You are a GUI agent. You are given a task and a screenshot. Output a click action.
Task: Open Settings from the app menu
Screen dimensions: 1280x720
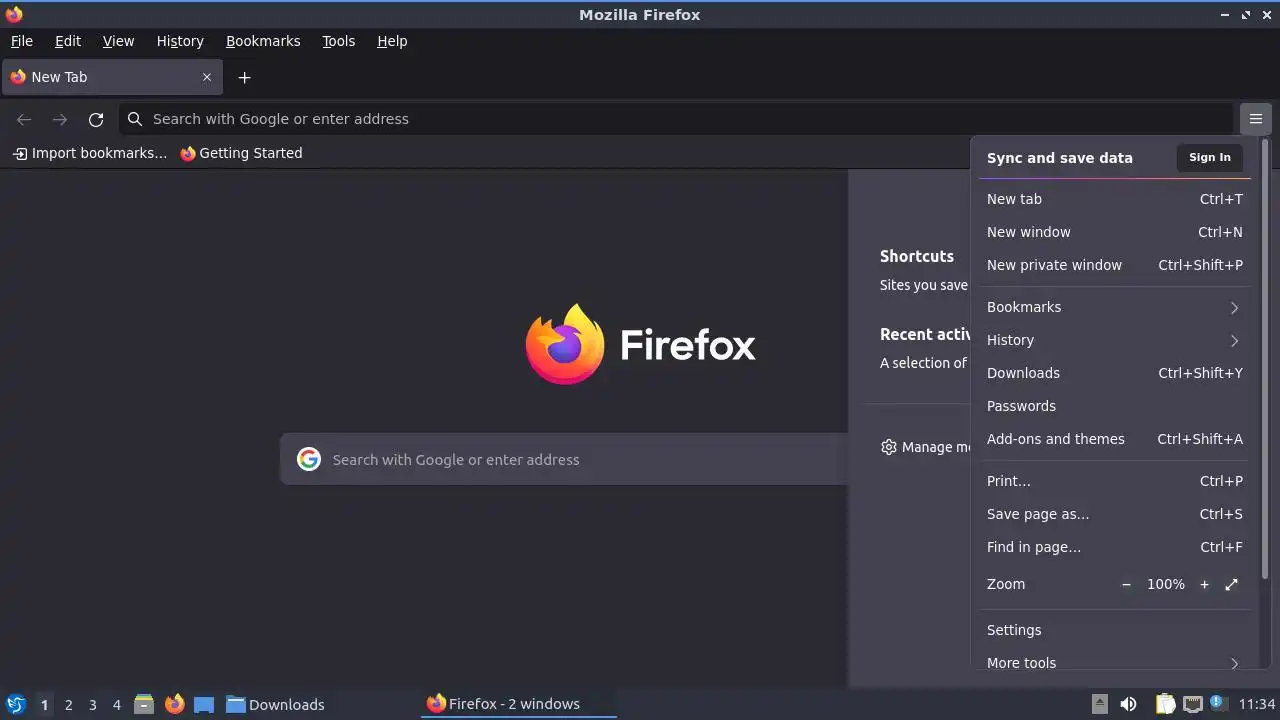[1113, 630]
